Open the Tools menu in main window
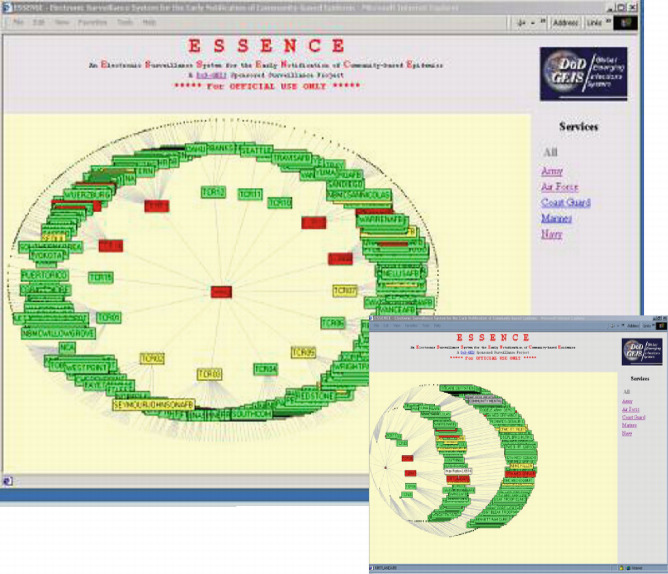The height and width of the screenshot is (574, 668). 122,21
